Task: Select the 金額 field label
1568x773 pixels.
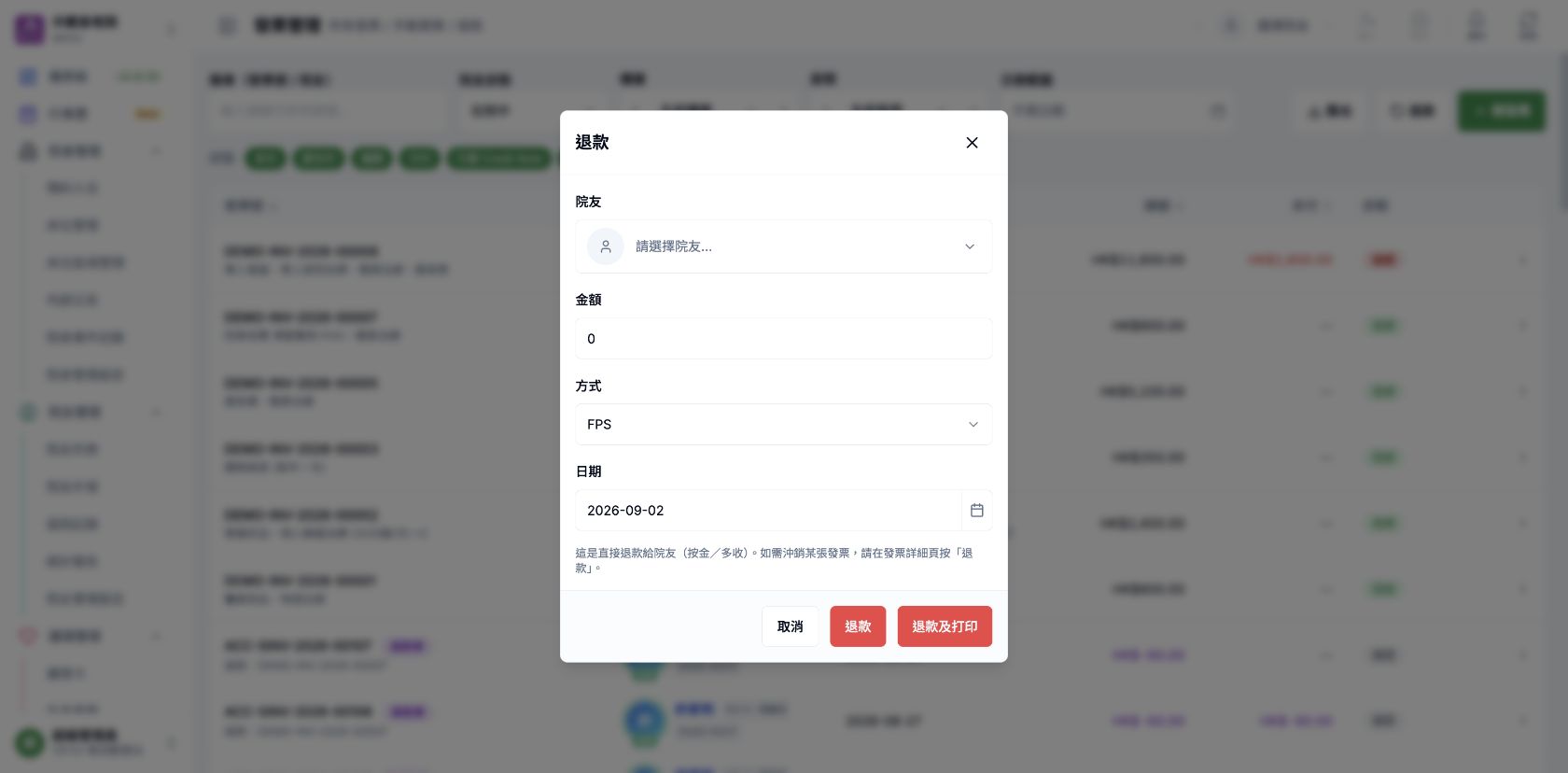Action: (x=589, y=300)
